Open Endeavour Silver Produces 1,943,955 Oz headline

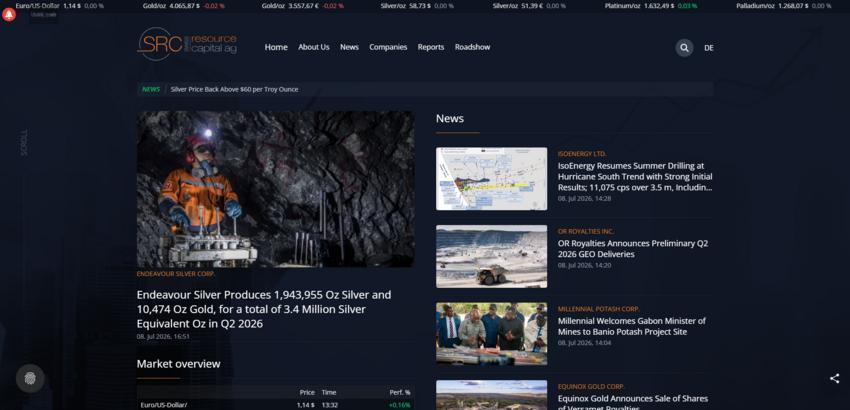264,309
